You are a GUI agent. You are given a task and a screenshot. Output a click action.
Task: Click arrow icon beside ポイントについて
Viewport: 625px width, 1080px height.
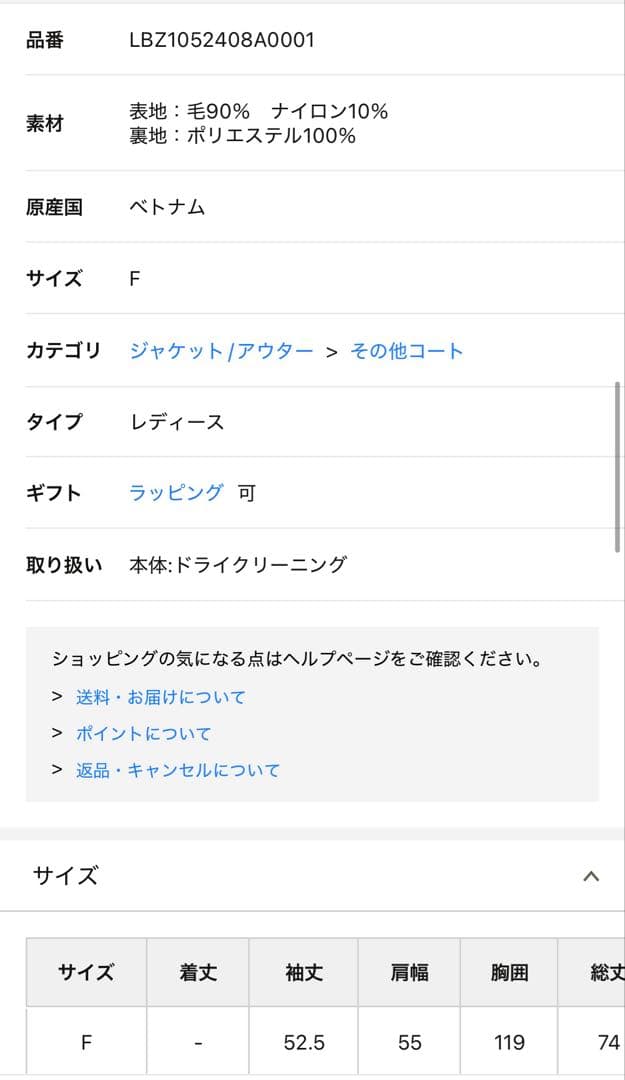tap(57, 734)
